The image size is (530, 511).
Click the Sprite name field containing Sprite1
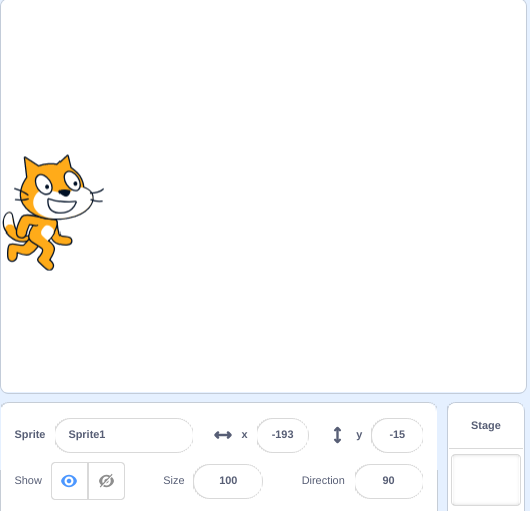124,435
